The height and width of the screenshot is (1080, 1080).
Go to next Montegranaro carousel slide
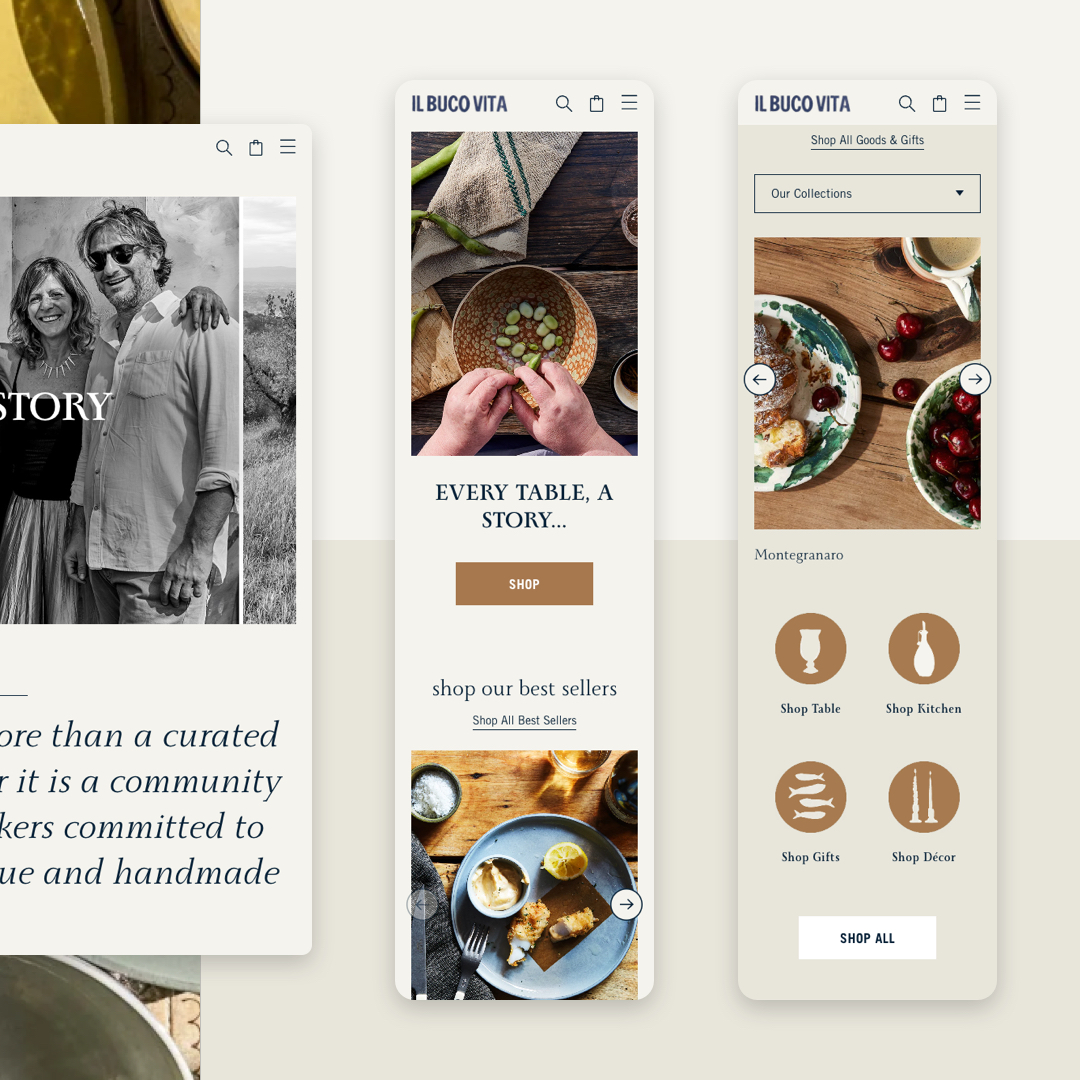pyautogui.click(x=975, y=379)
